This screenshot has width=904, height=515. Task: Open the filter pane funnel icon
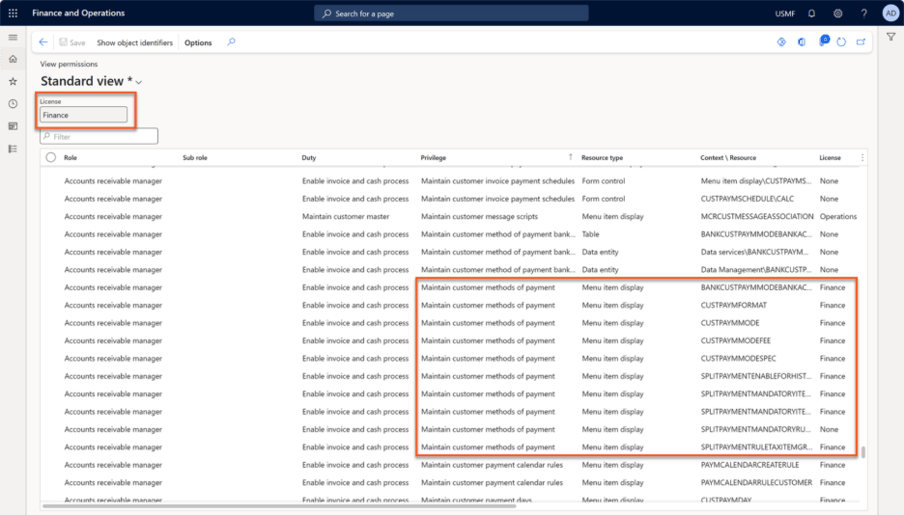pyautogui.click(x=891, y=37)
